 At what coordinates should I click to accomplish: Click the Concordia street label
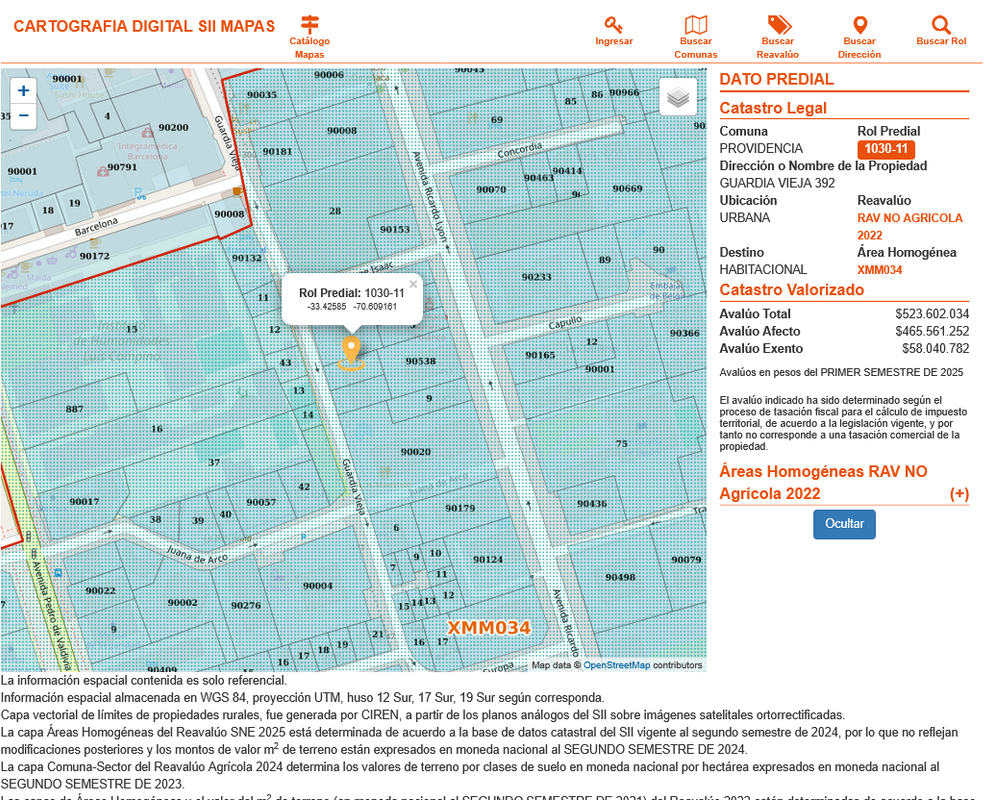[x=520, y=150]
